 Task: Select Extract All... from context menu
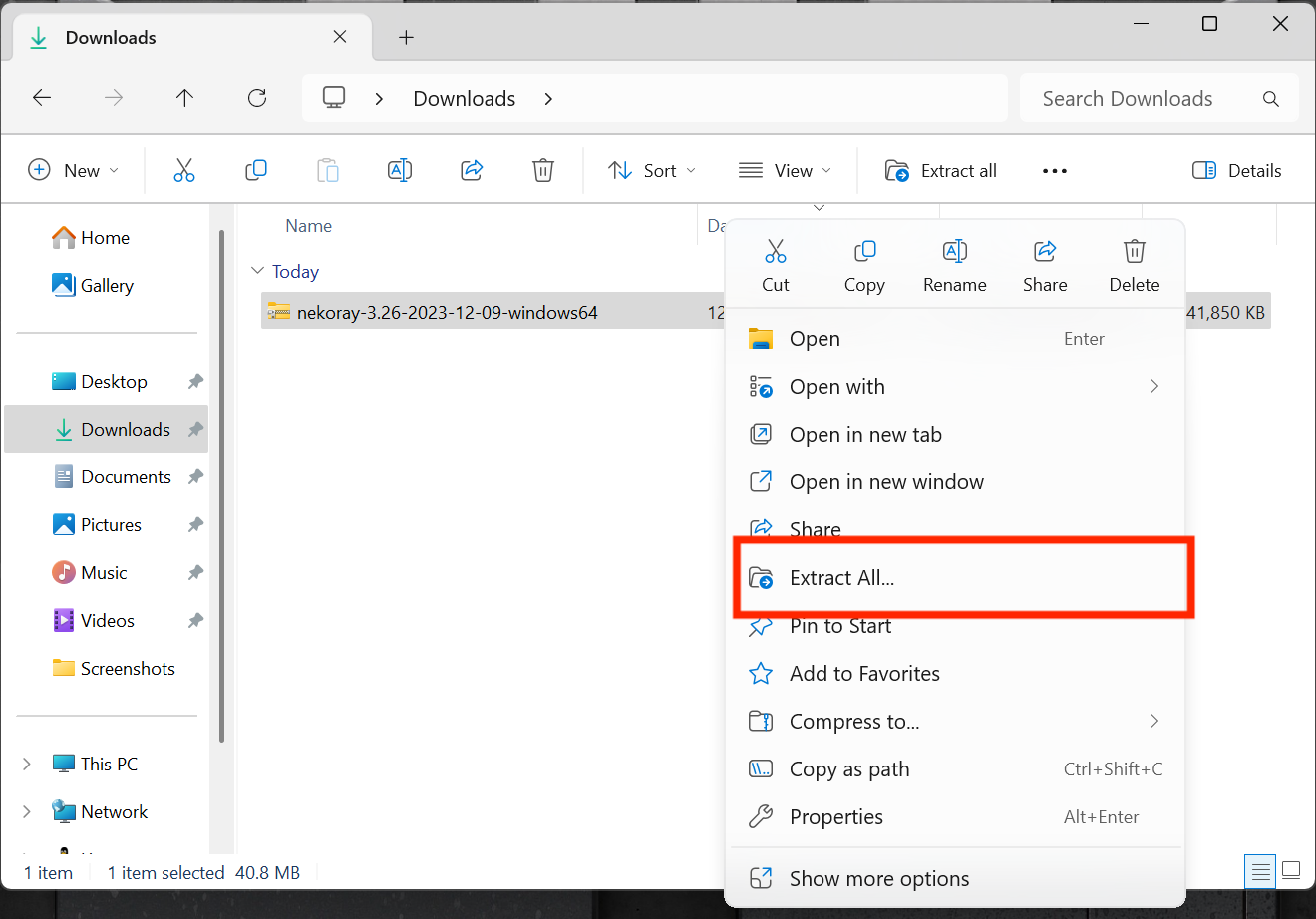tap(841, 578)
